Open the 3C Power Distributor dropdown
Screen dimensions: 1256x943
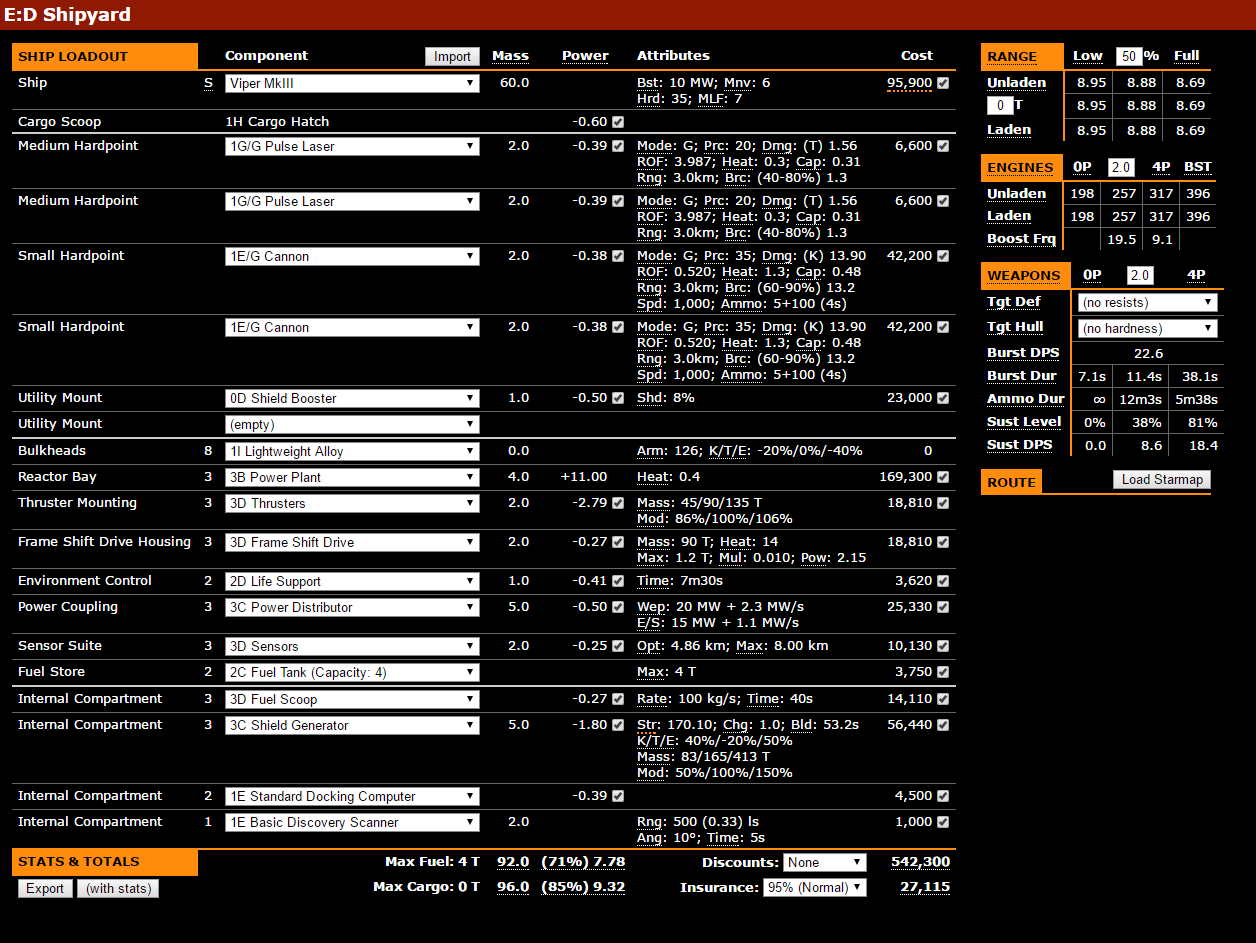352,608
